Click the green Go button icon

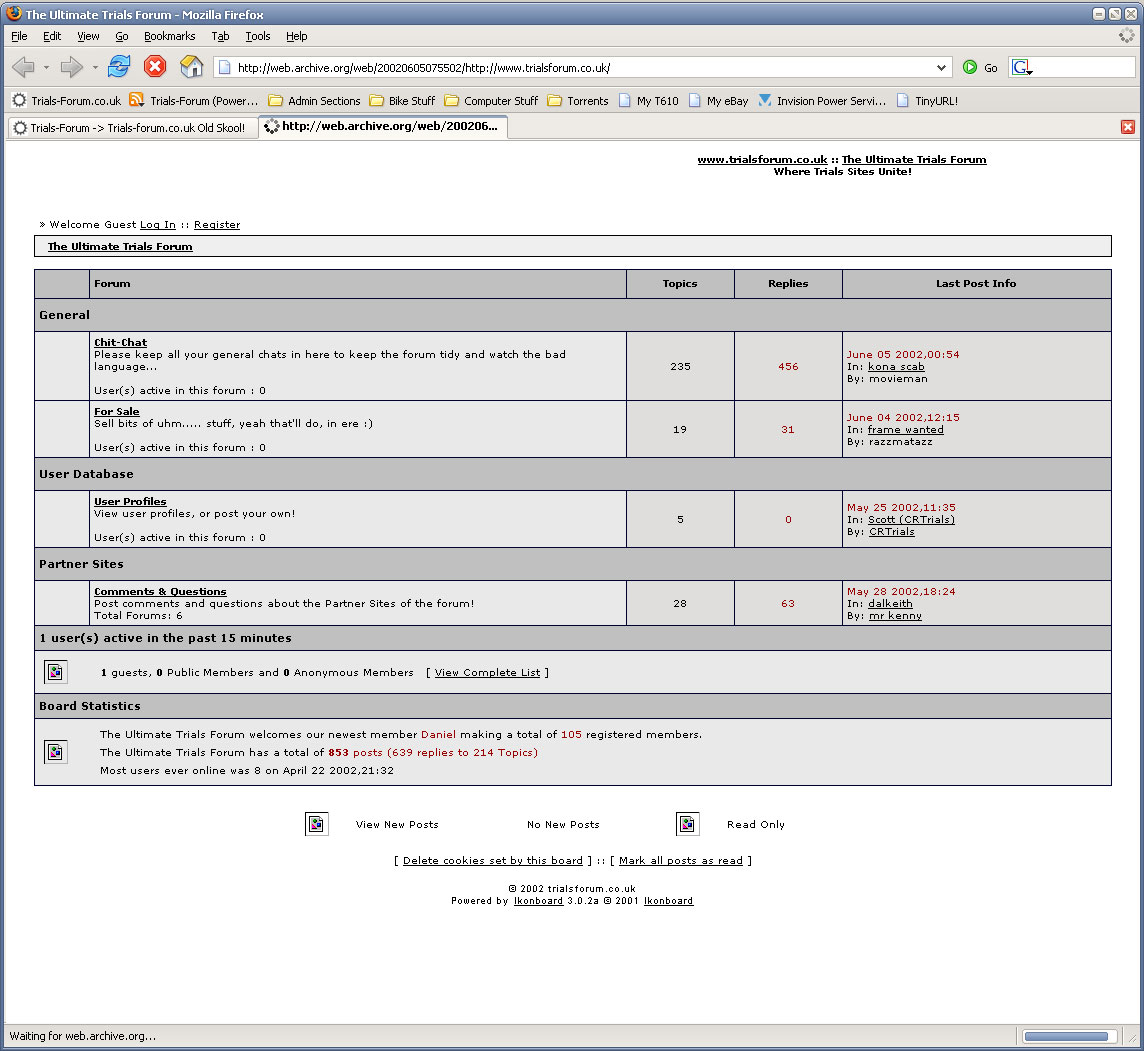coord(970,67)
